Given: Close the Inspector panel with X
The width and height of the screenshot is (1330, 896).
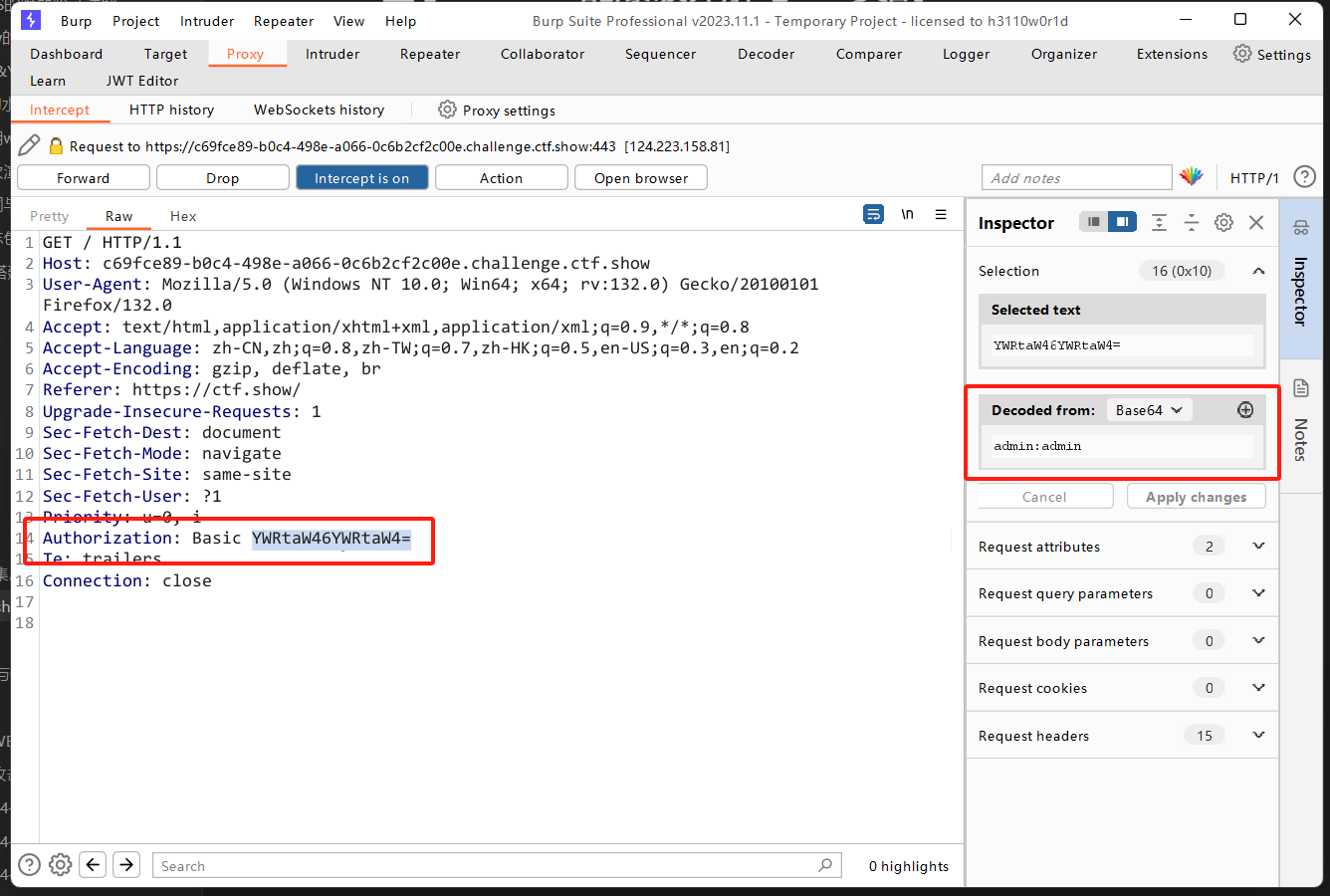Looking at the screenshot, I should click(1256, 222).
